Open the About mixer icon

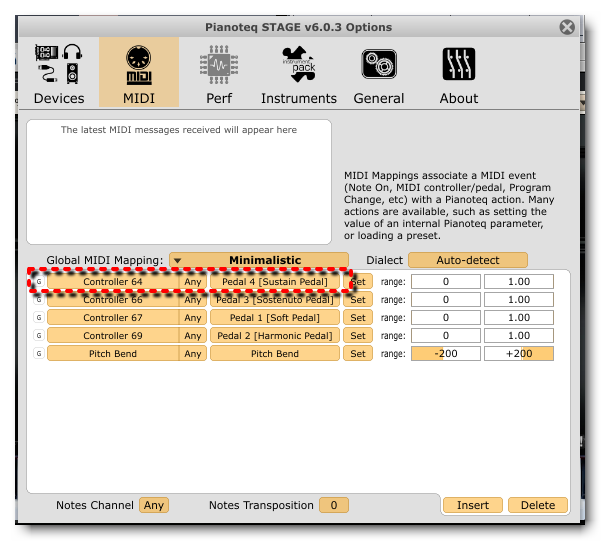click(x=459, y=64)
